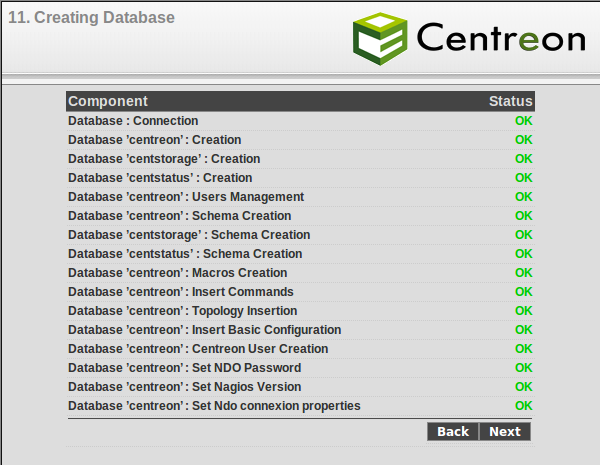This screenshot has width=600, height=465.
Task: Select the 'centreon' : Users Management row
Action: (186, 197)
